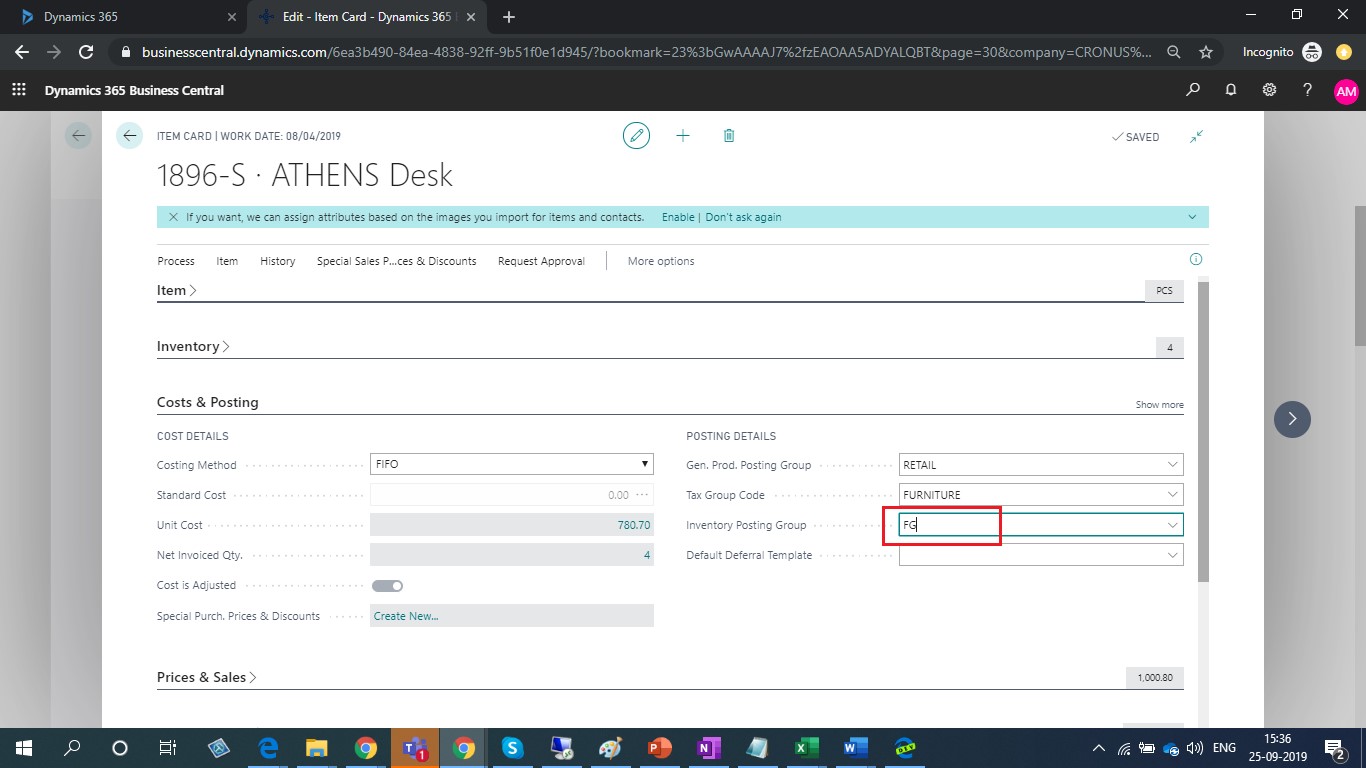
Task: Open the History menu
Action: pos(278,261)
